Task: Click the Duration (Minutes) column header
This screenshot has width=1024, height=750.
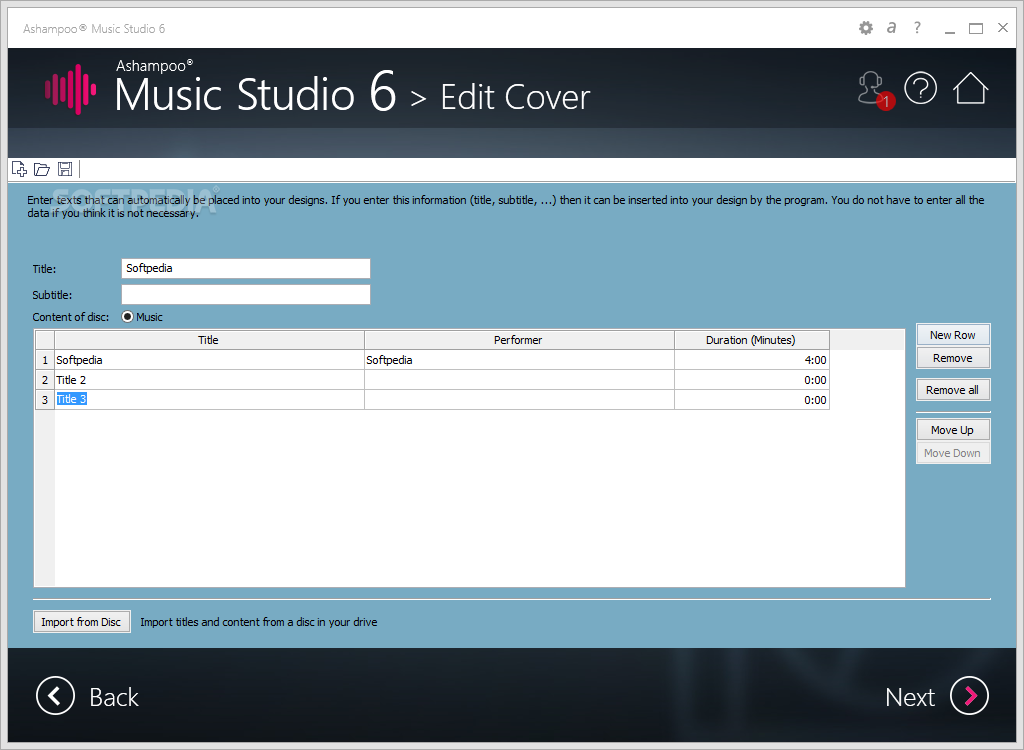Action: click(752, 340)
